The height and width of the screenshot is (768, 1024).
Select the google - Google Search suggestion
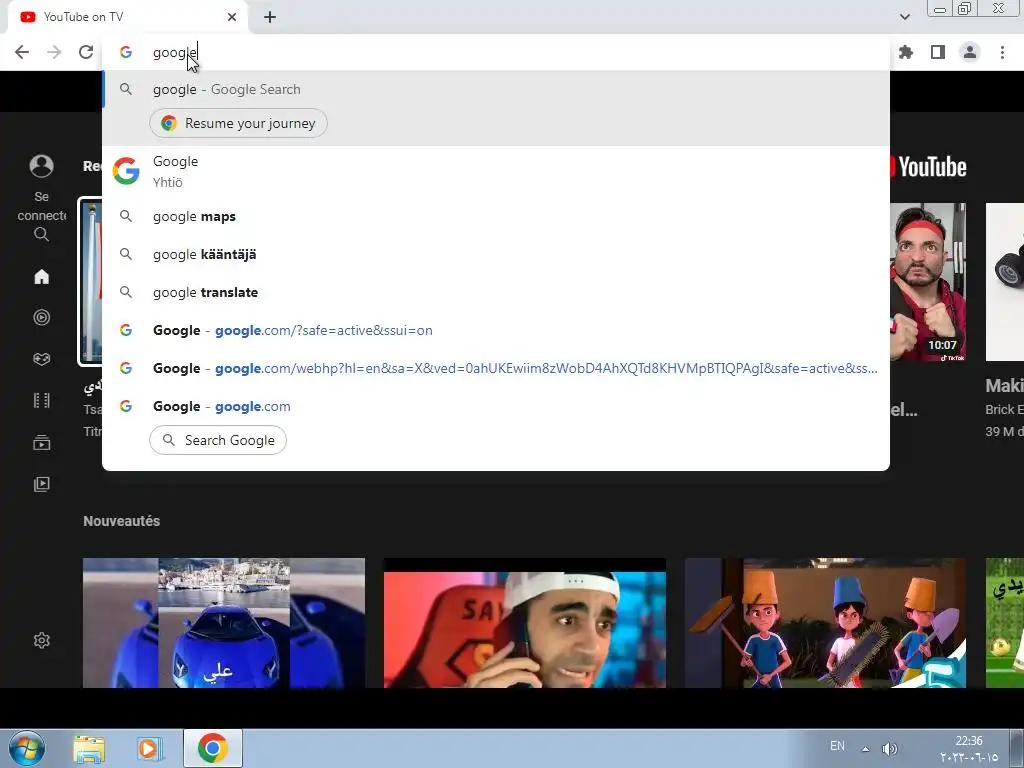[x=496, y=89]
